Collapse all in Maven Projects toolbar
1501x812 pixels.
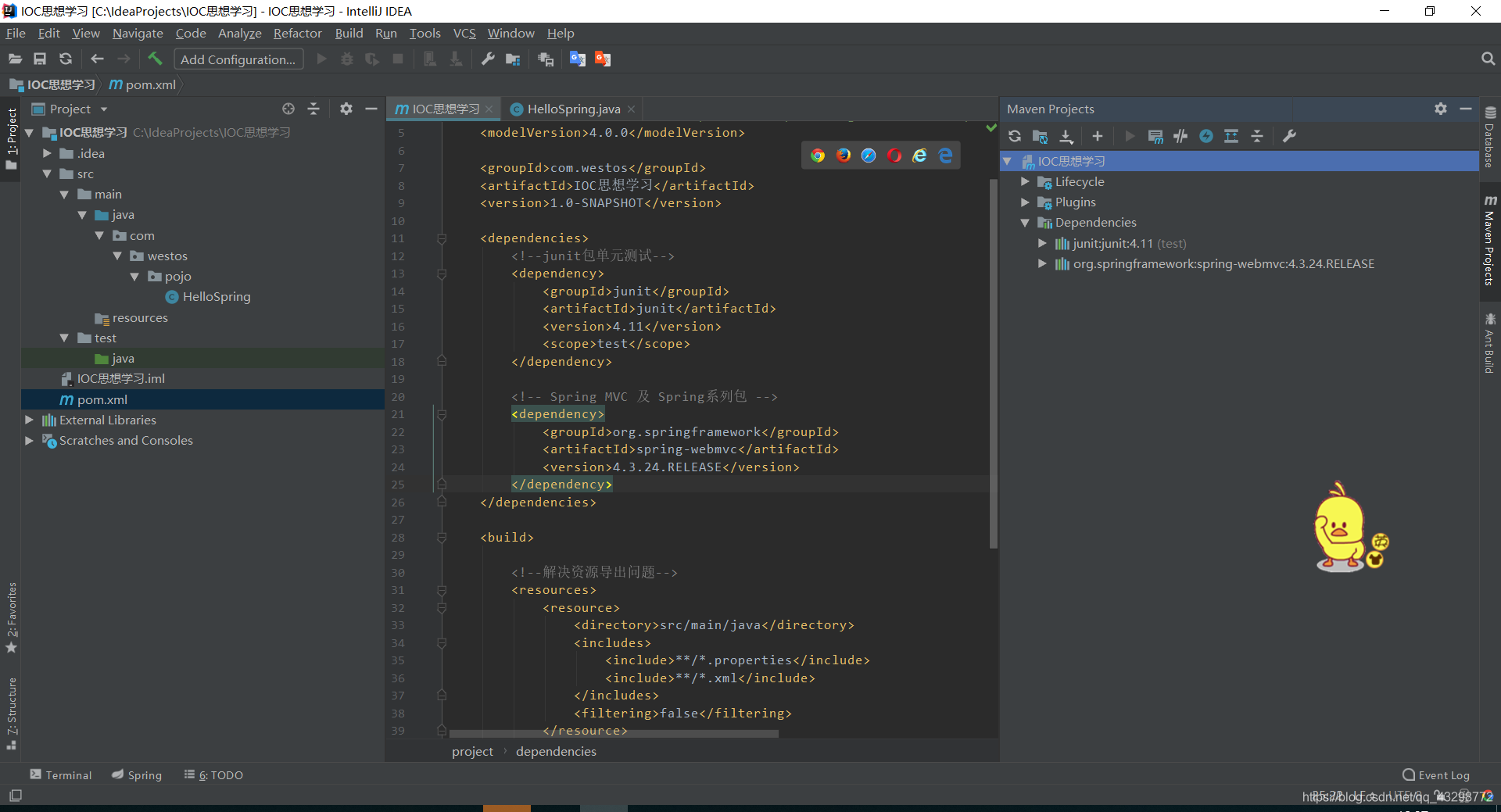(x=1257, y=136)
